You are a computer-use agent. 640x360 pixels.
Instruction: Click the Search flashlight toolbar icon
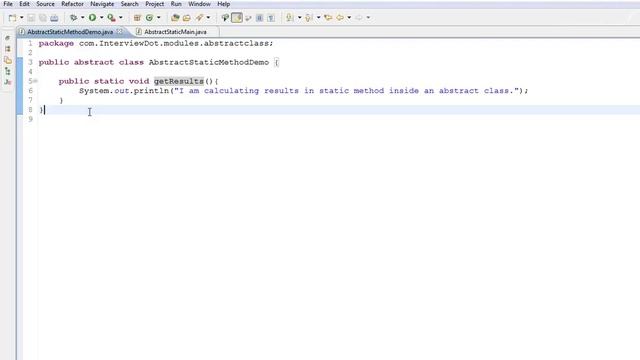click(x=199, y=18)
